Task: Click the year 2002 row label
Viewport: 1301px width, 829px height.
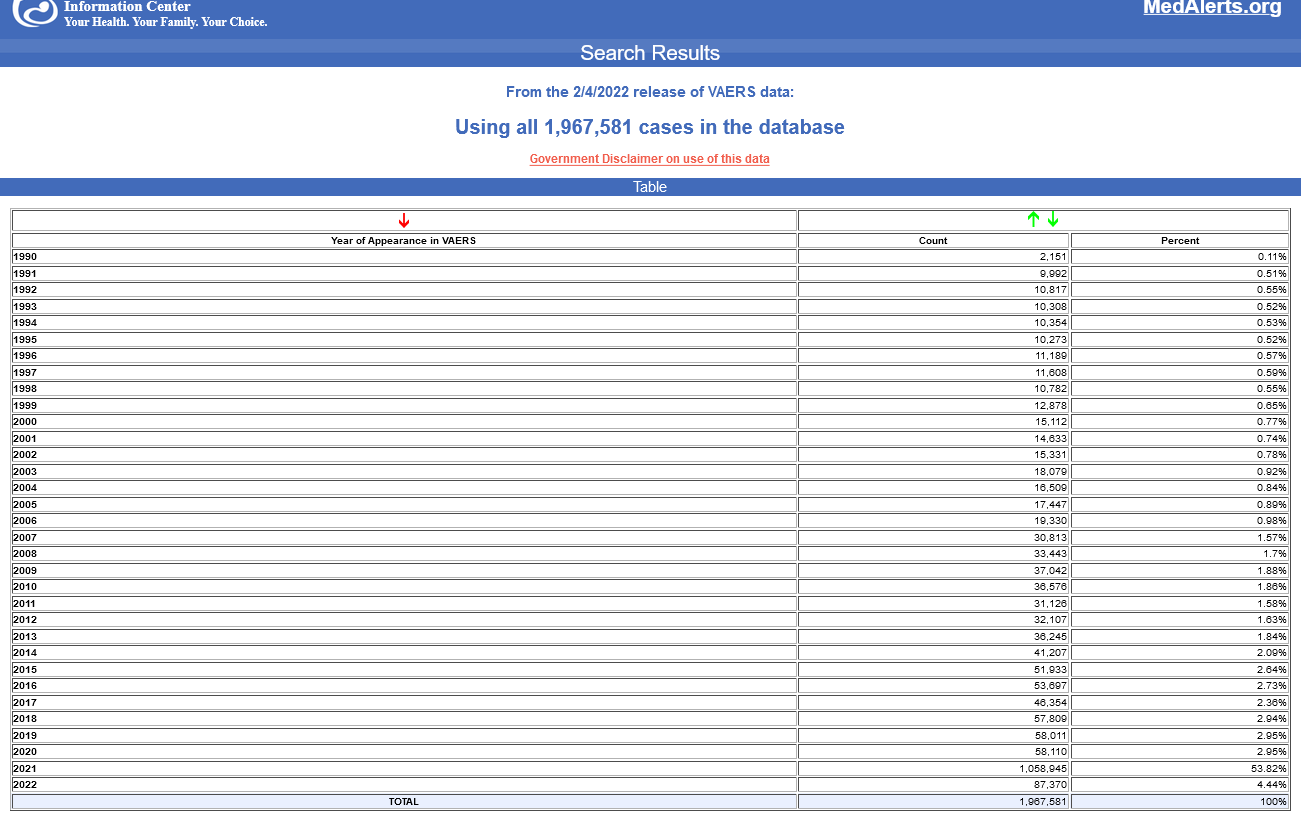Action: (25, 455)
